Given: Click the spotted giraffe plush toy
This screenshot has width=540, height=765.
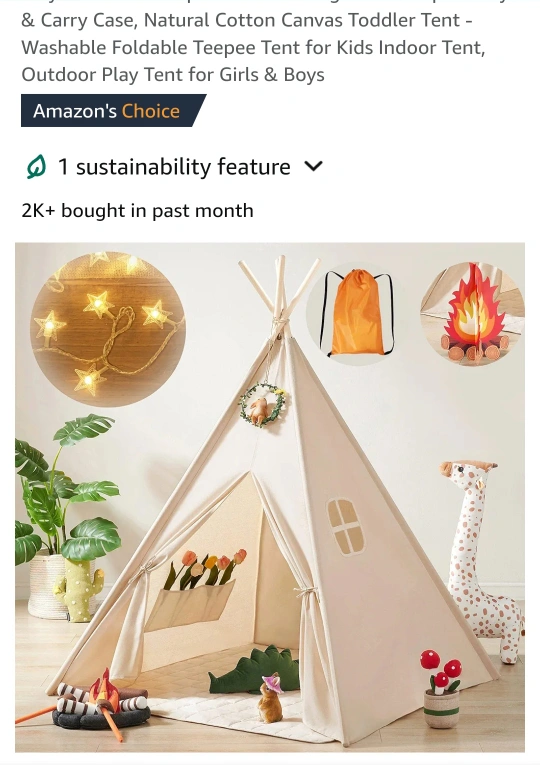Looking at the screenshot, I should pos(480,559).
